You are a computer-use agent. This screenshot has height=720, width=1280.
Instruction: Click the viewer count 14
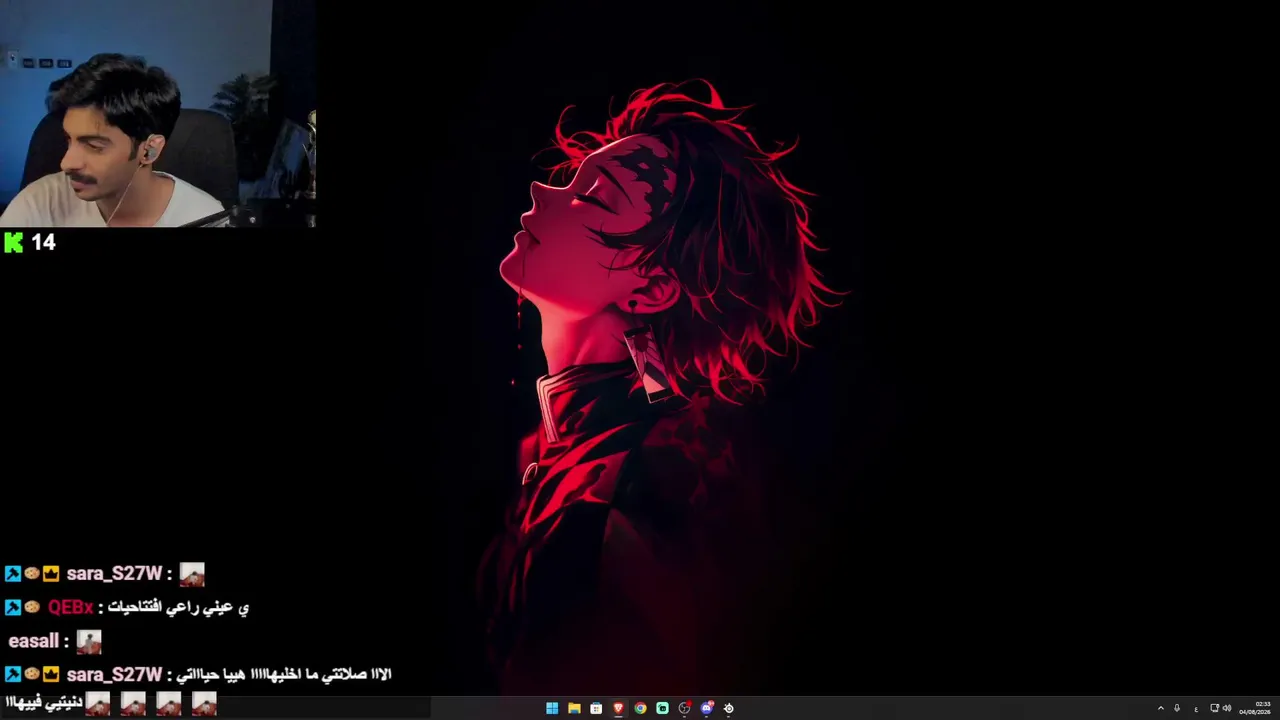43,242
